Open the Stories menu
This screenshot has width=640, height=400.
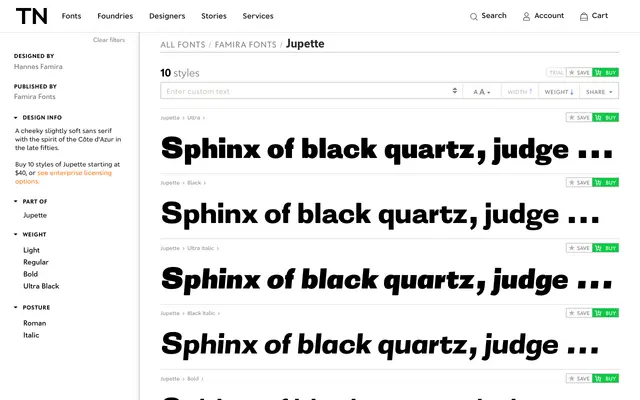[214, 16]
